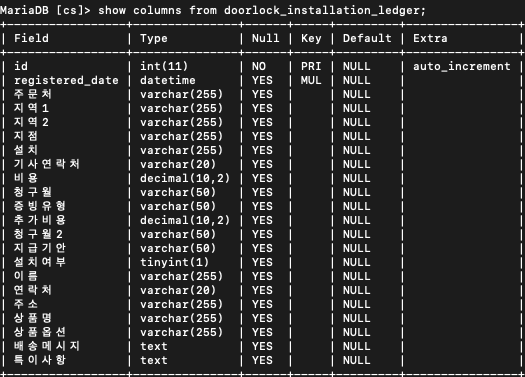Click the 특이사항 field name
The height and width of the screenshot is (377, 525).
pyautogui.click(x=40, y=360)
